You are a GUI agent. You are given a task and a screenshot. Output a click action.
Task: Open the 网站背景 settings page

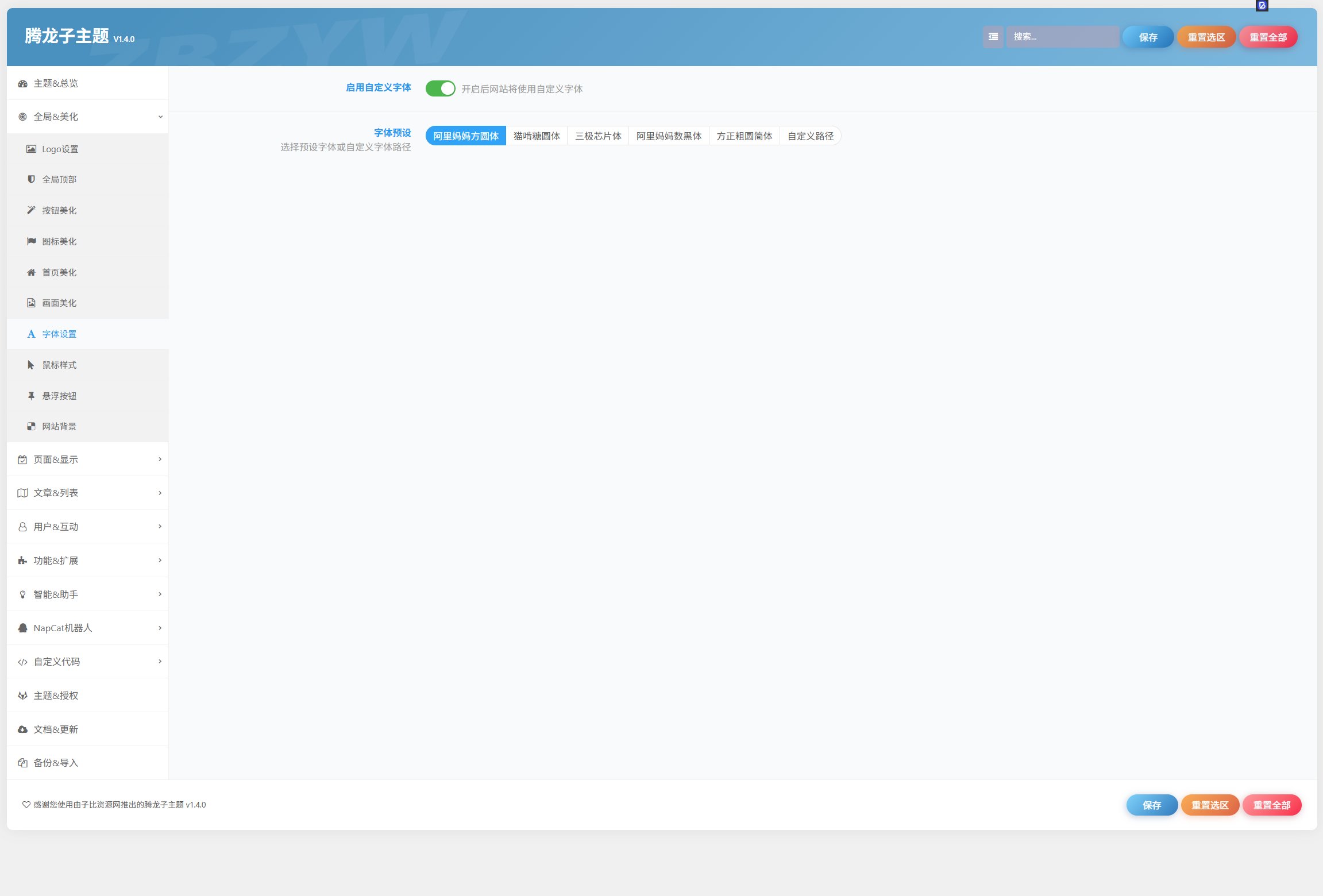coord(88,427)
